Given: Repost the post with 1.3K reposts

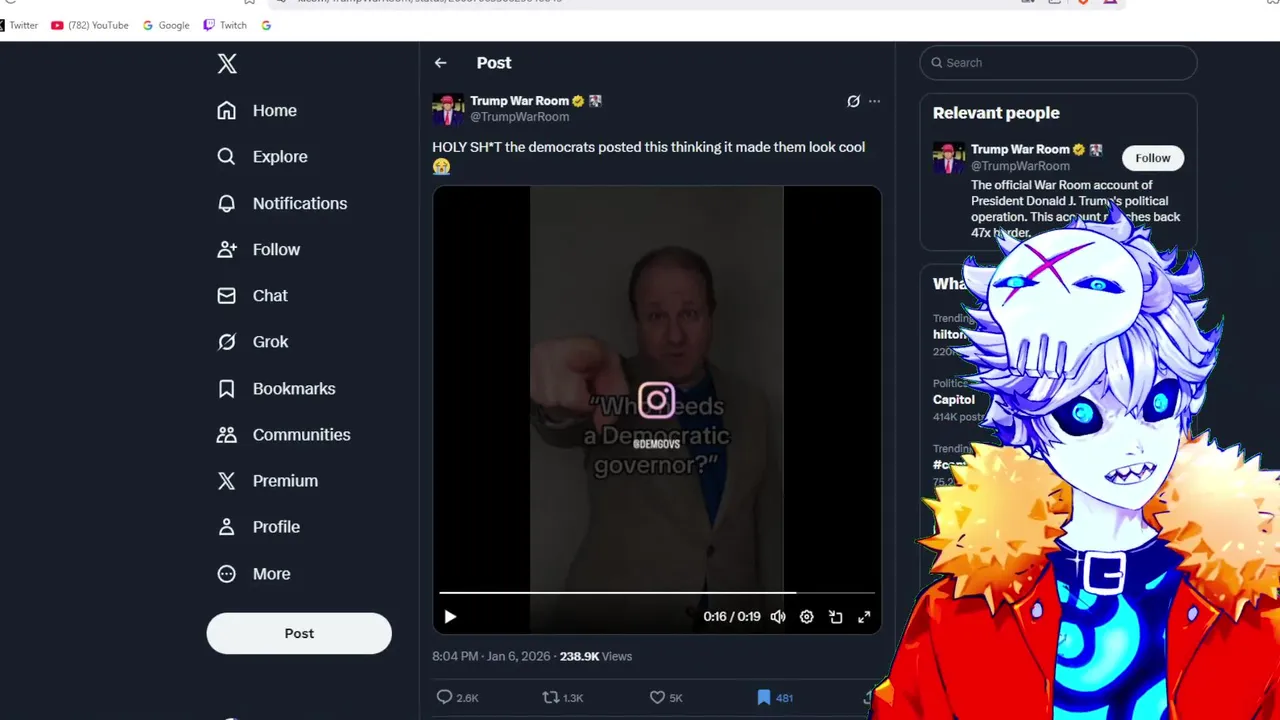Looking at the screenshot, I should [562, 698].
